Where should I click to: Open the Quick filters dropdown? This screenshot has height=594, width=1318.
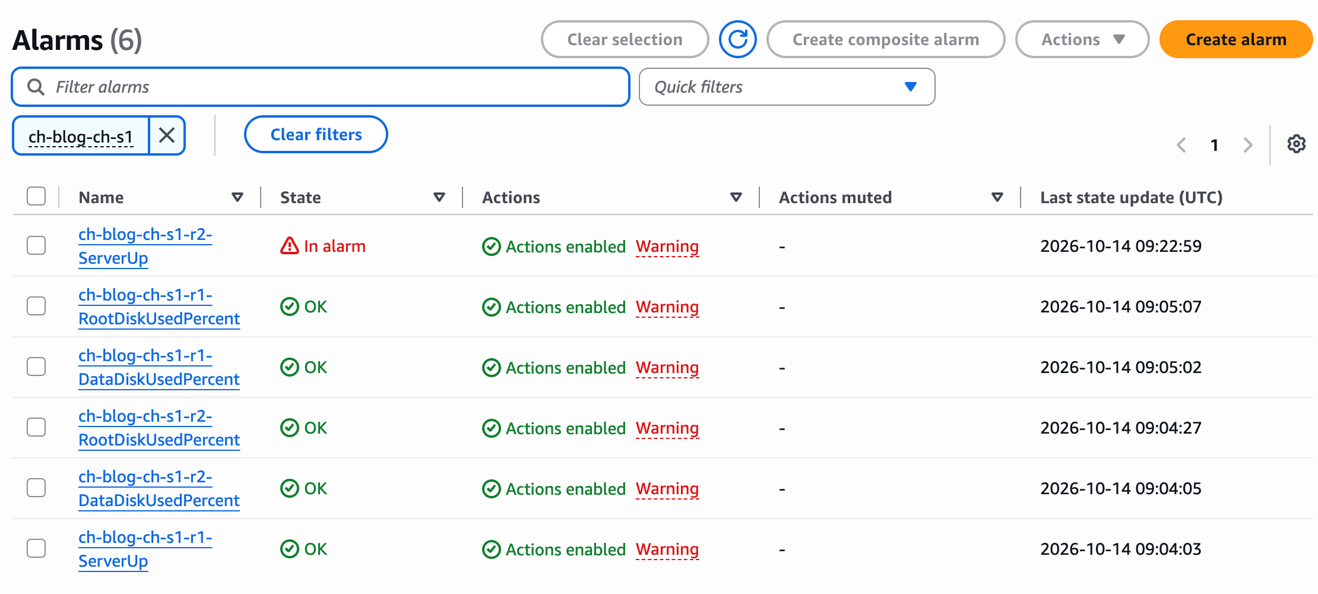(x=787, y=87)
